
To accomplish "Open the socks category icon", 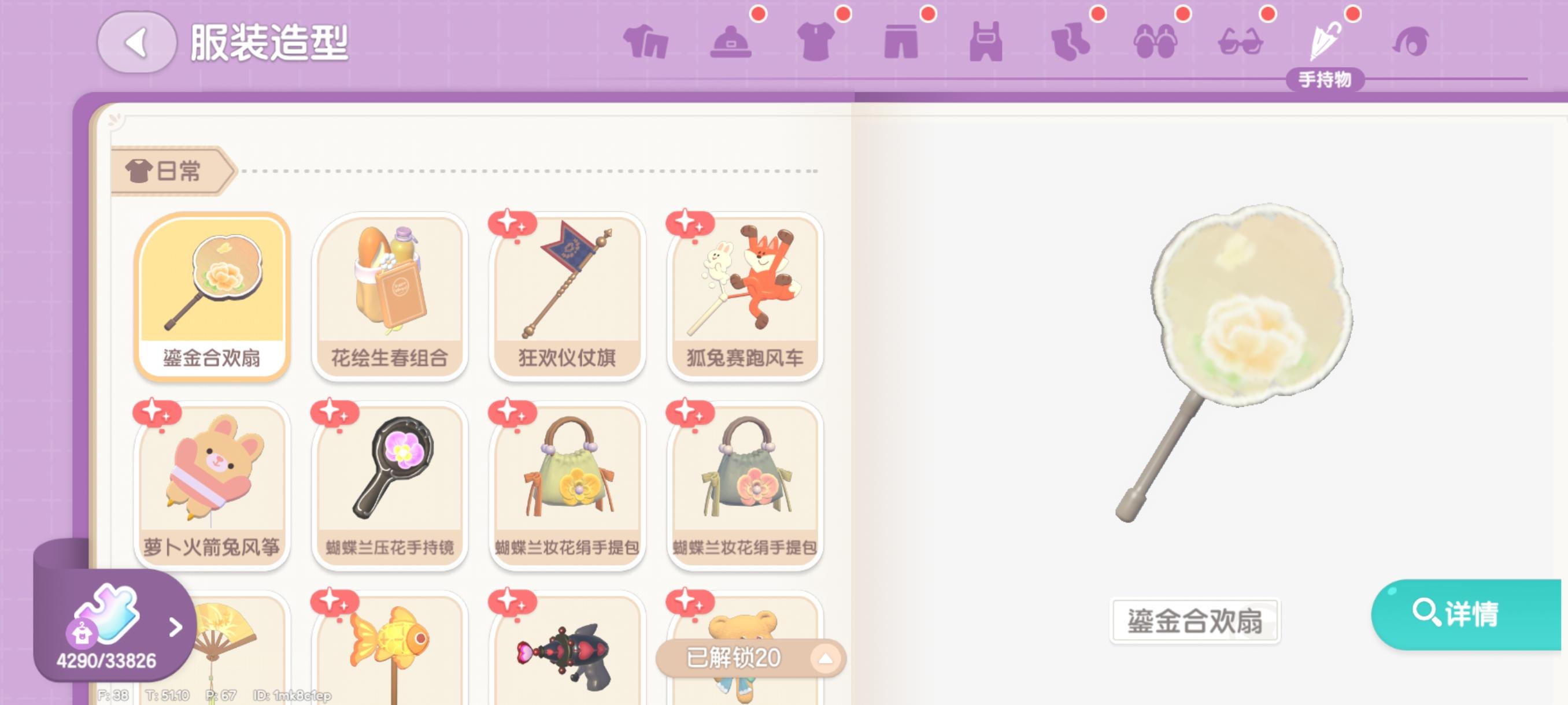I will (x=1071, y=42).
